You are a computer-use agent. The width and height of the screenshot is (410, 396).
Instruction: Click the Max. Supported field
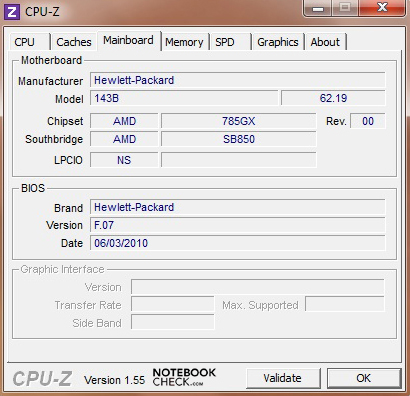point(345,305)
